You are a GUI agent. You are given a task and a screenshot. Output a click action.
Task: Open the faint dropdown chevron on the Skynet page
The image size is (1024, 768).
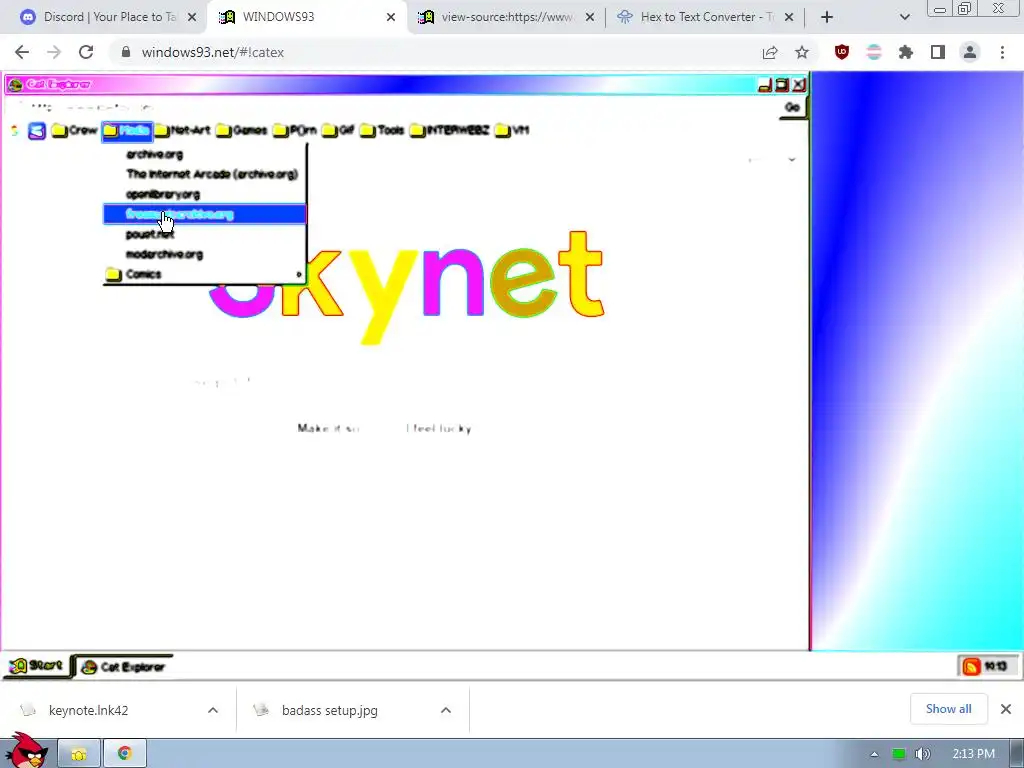792,160
